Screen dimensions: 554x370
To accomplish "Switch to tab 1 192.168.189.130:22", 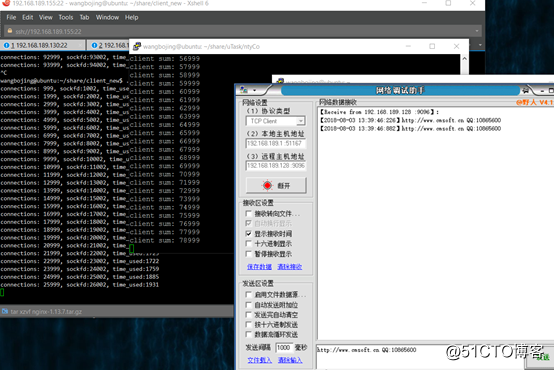I will [x=42, y=45].
